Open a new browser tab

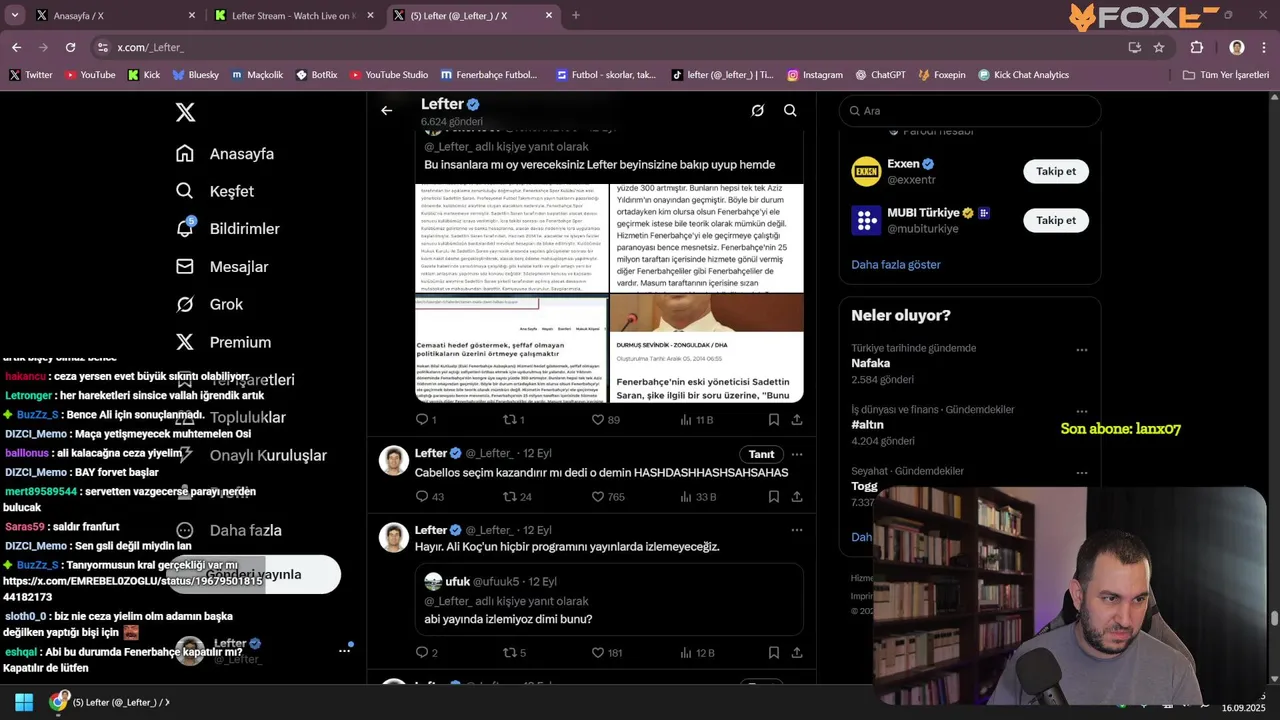575,16
